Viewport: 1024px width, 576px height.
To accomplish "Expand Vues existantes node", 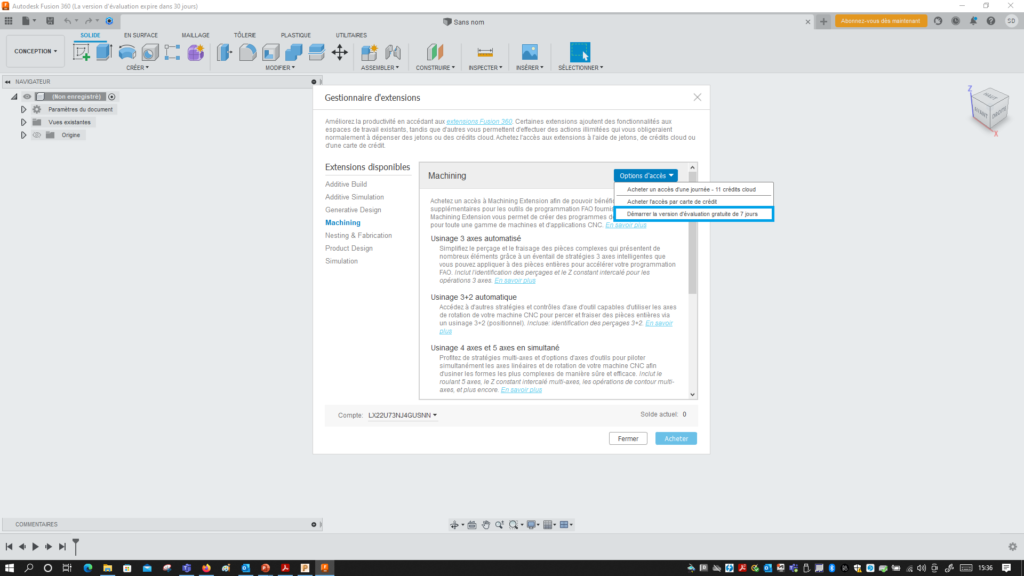I will (23, 122).
